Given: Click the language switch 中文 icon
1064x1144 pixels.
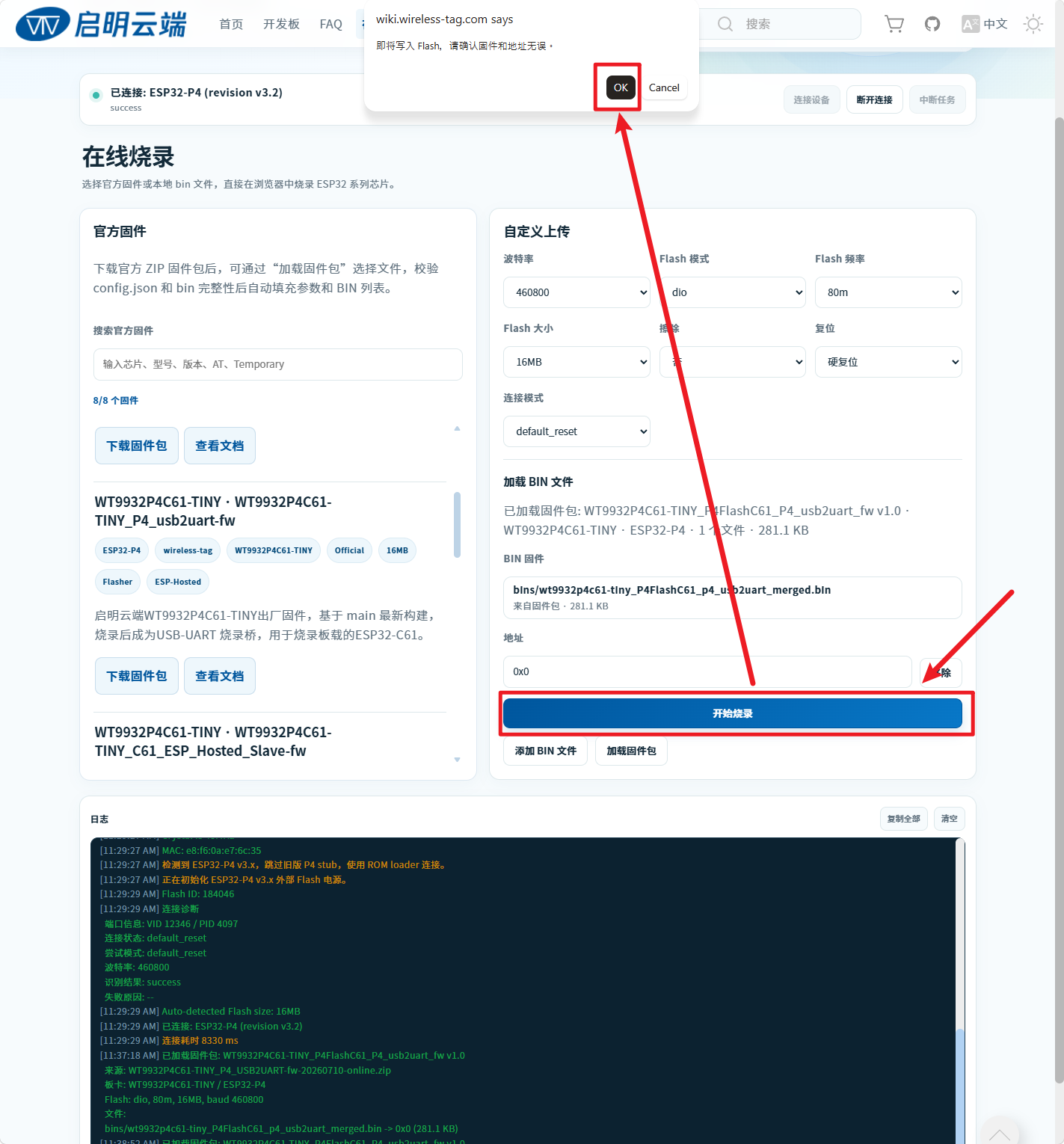Looking at the screenshot, I should tap(985, 24).
